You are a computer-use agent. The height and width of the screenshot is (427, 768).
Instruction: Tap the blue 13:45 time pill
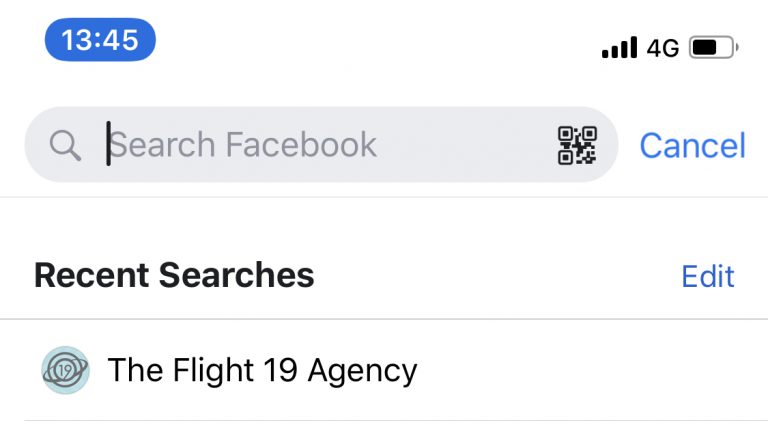pyautogui.click(x=100, y=40)
